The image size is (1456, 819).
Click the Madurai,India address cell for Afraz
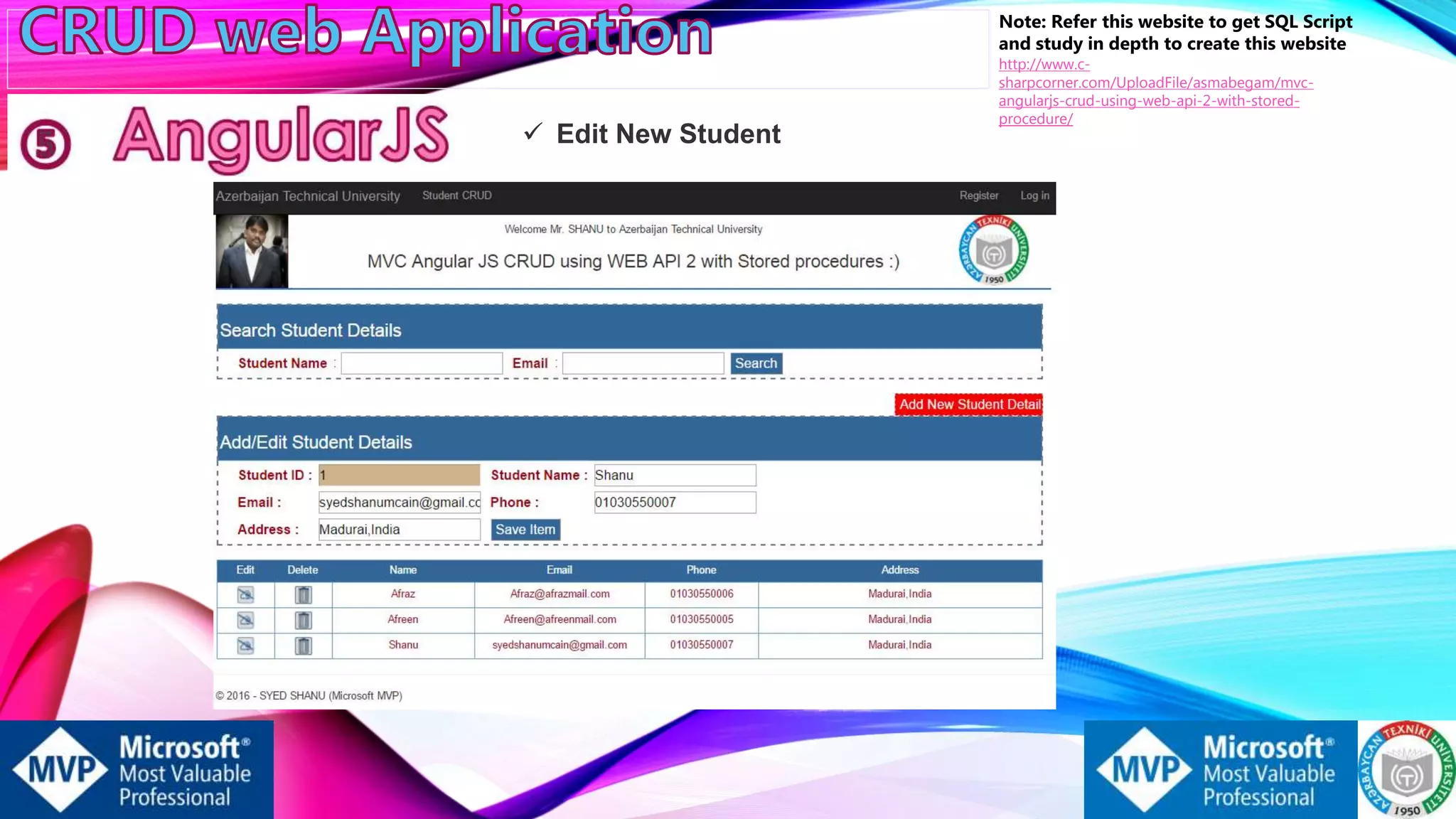tap(900, 594)
